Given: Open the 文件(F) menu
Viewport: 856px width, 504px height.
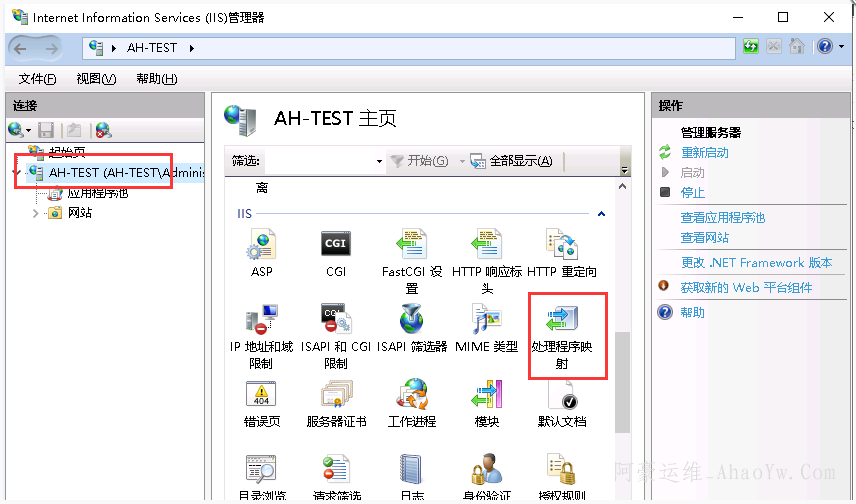Looking at the screenshot, I should coord(38,79).
